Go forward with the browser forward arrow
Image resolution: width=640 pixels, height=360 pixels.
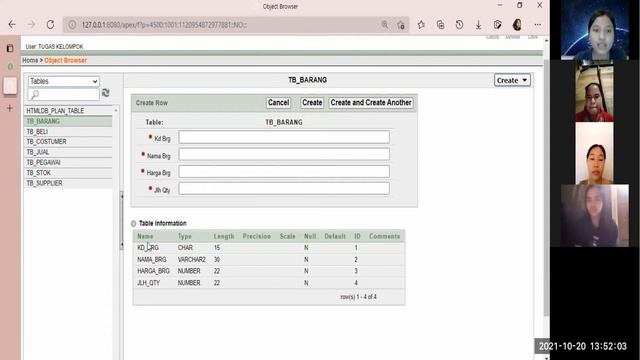click(31, 25)
